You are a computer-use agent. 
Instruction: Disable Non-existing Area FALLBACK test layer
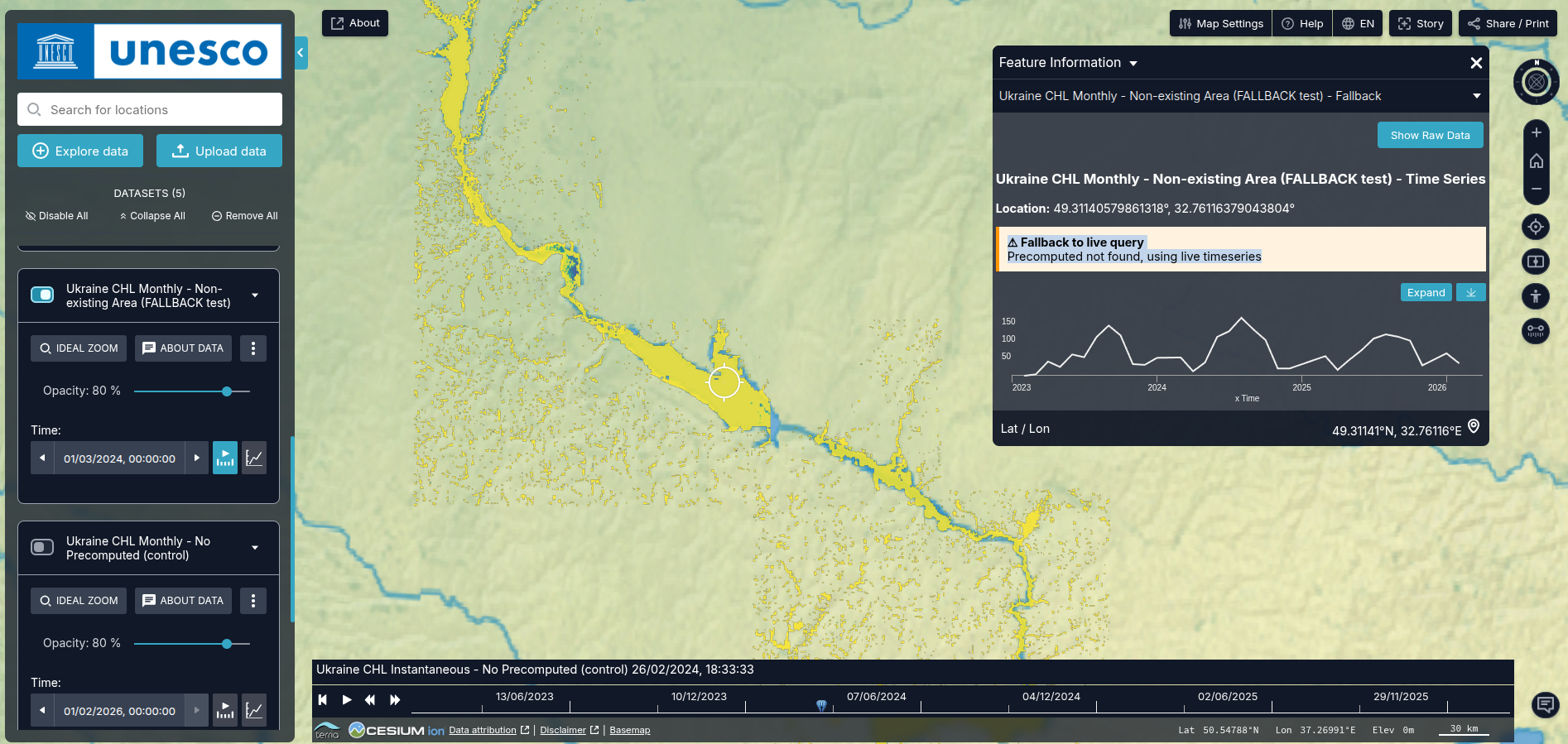point(42,295)
